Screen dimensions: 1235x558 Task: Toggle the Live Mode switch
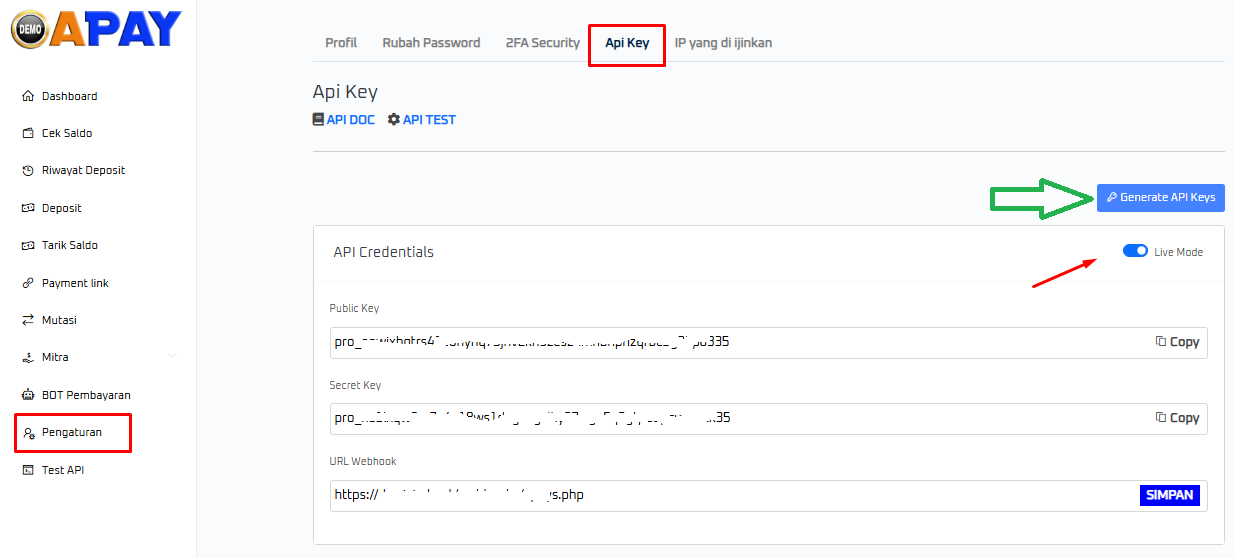pos(1135,251)
